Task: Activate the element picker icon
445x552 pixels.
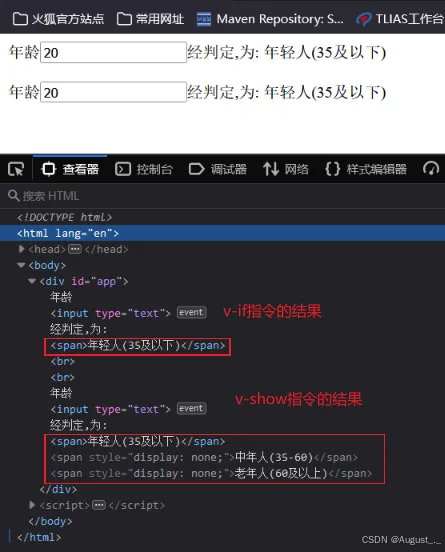Action: tap(16, 169)
